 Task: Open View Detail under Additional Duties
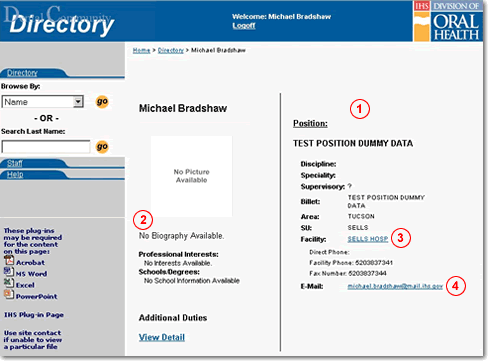(x=162, y=337)
